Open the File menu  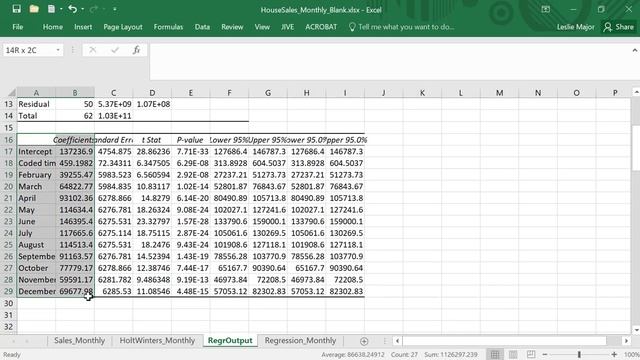pyautogui.click(x=18, y=27)
